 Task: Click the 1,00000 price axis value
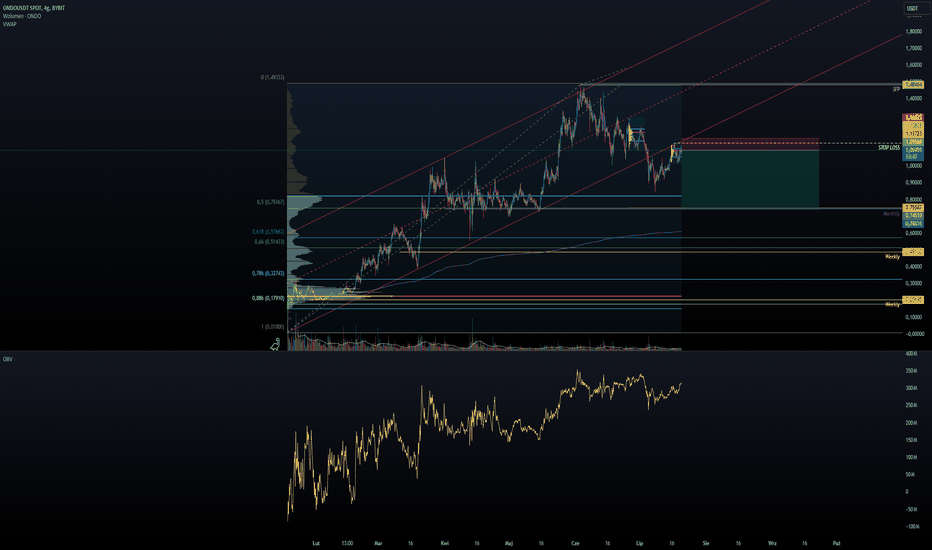[x=914, y=166]
